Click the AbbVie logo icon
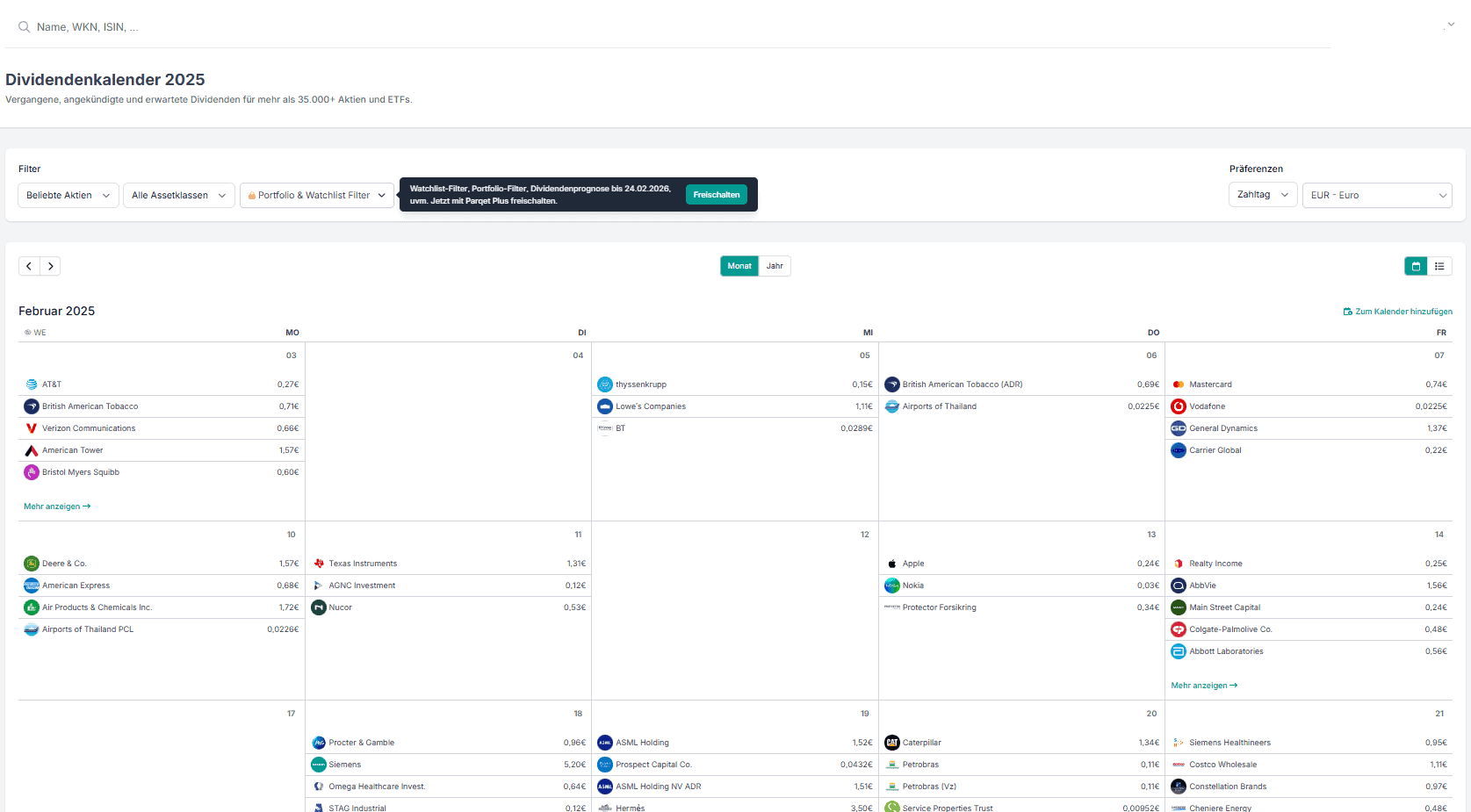 click(x=1179, y=586)
